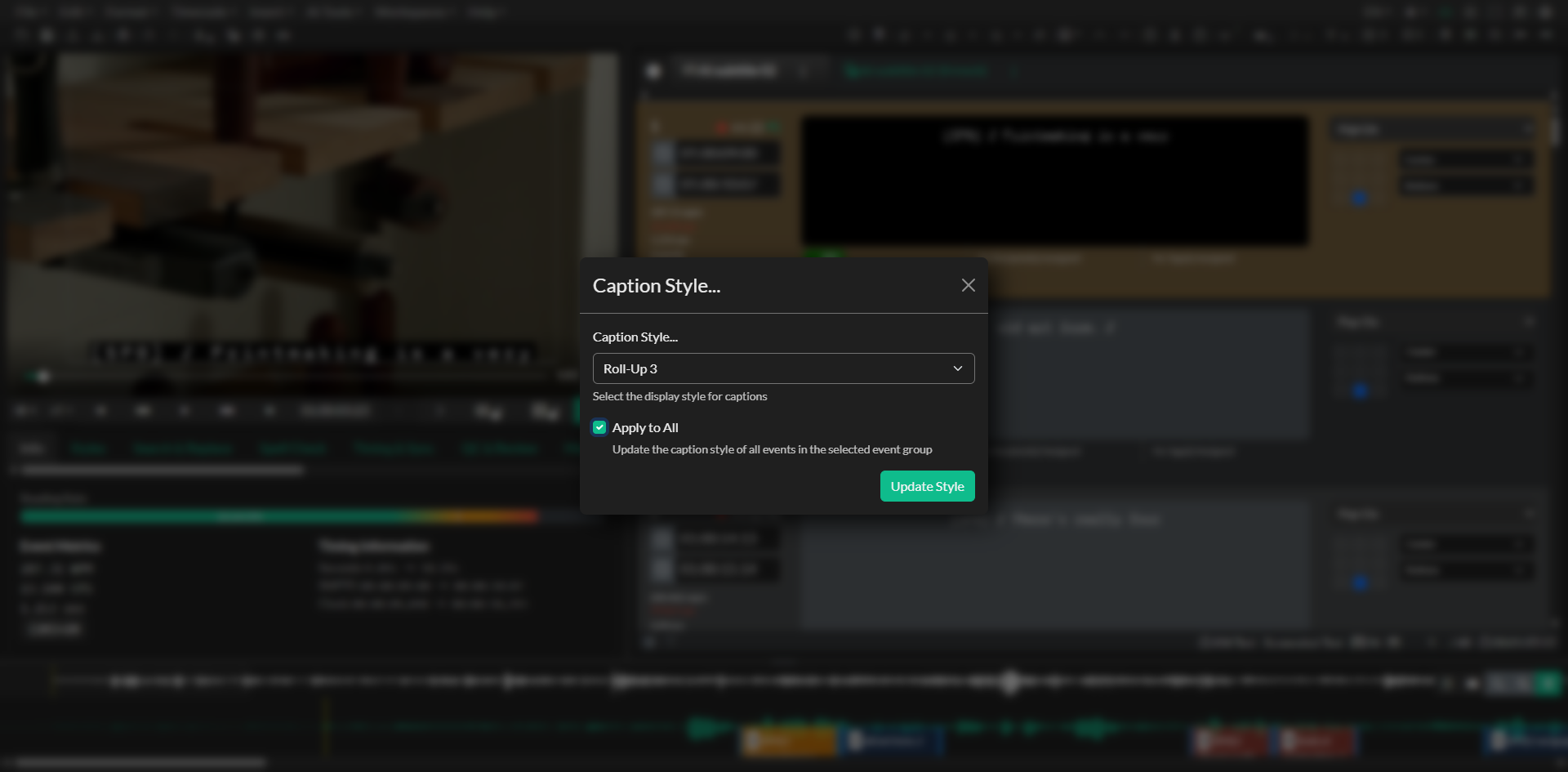1568x772 pixels.
Task: Open the Help menu
Action: tap(484, 11)
